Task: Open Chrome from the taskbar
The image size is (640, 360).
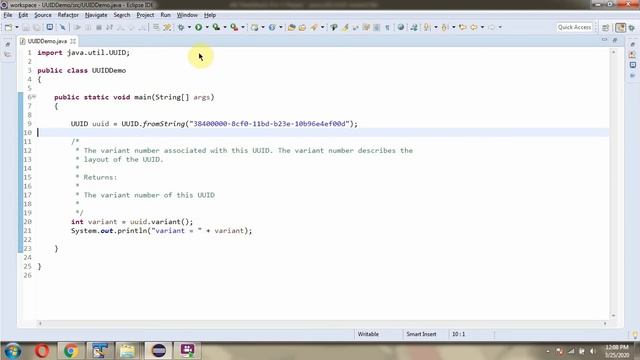Action: coord(71,351)
